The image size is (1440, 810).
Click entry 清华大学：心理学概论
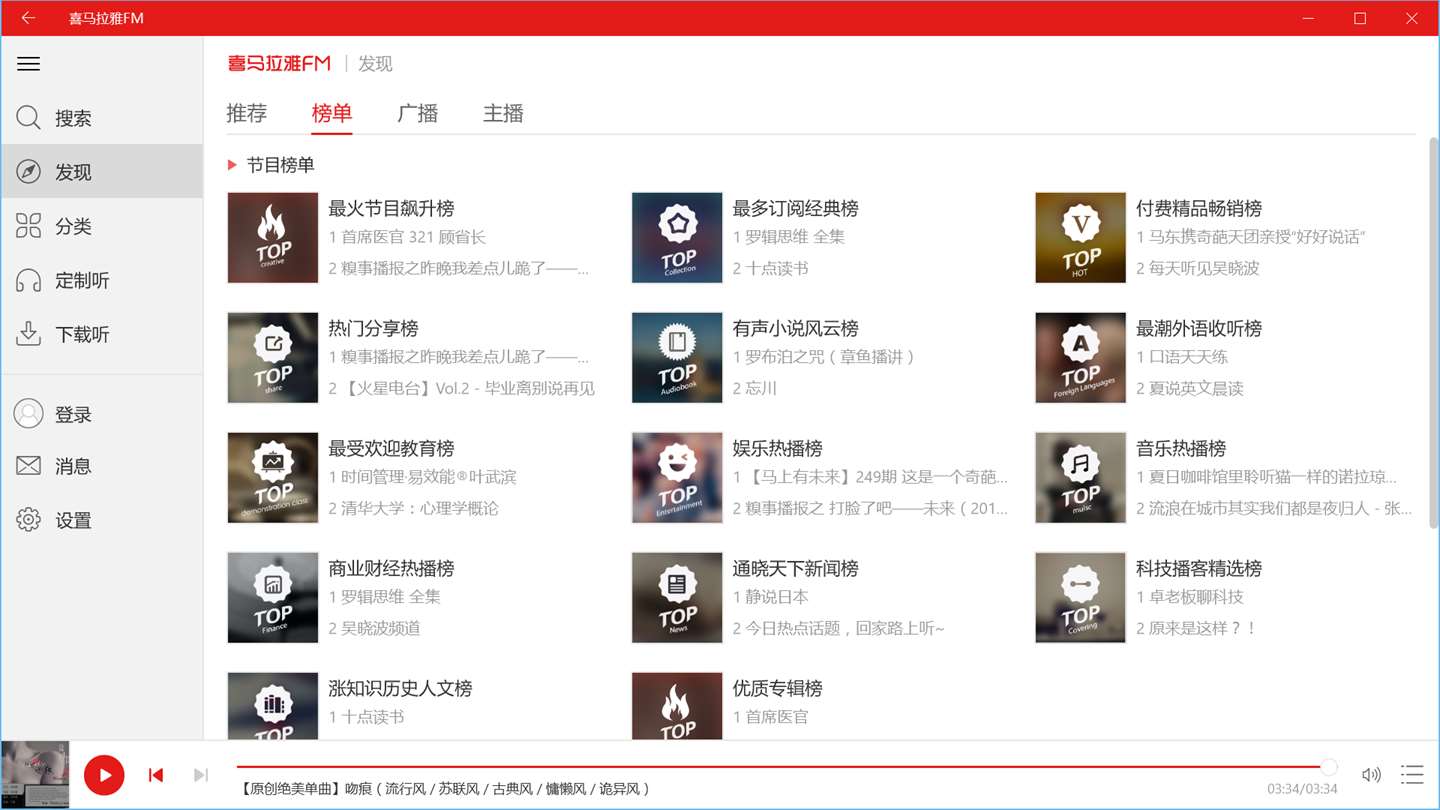pos(413,508)
